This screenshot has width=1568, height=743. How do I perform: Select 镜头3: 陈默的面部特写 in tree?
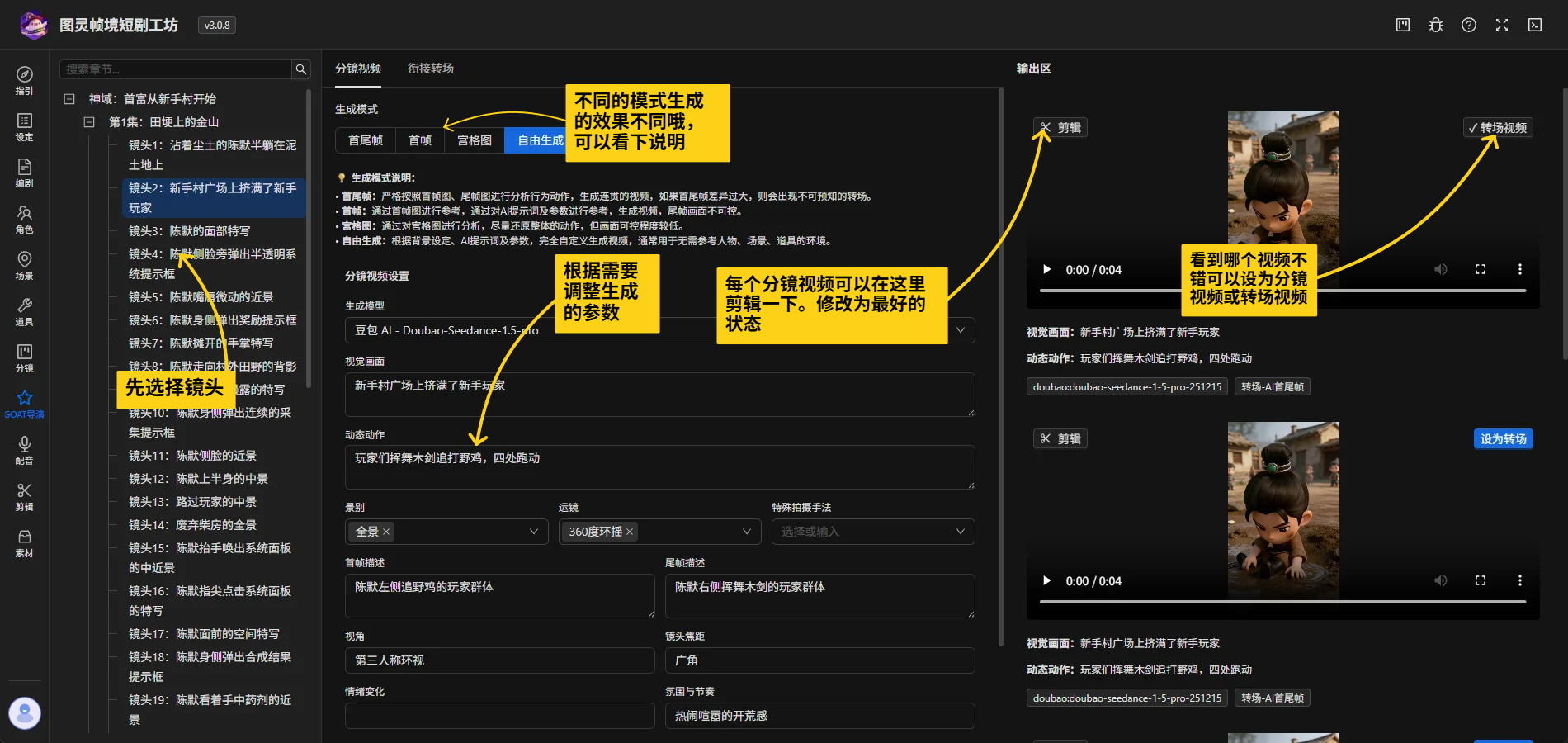coord(189,231)
